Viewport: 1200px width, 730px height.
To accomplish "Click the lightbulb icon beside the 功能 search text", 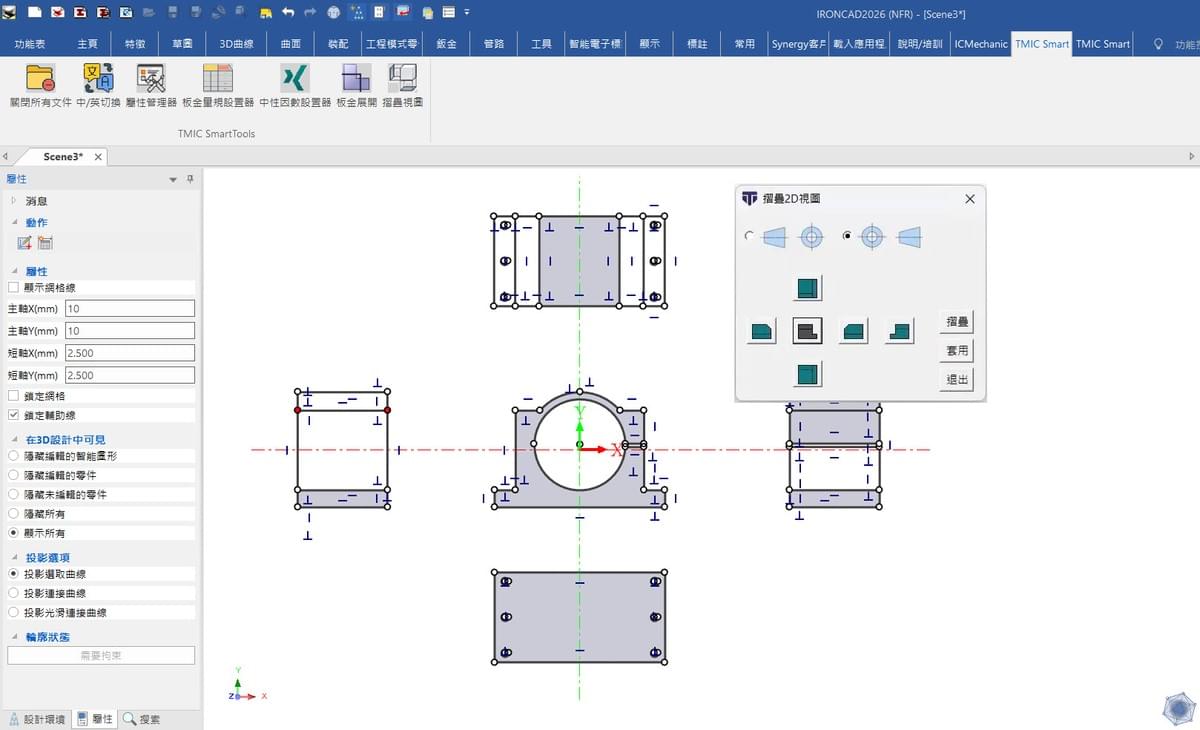I will pos(1159,44).
